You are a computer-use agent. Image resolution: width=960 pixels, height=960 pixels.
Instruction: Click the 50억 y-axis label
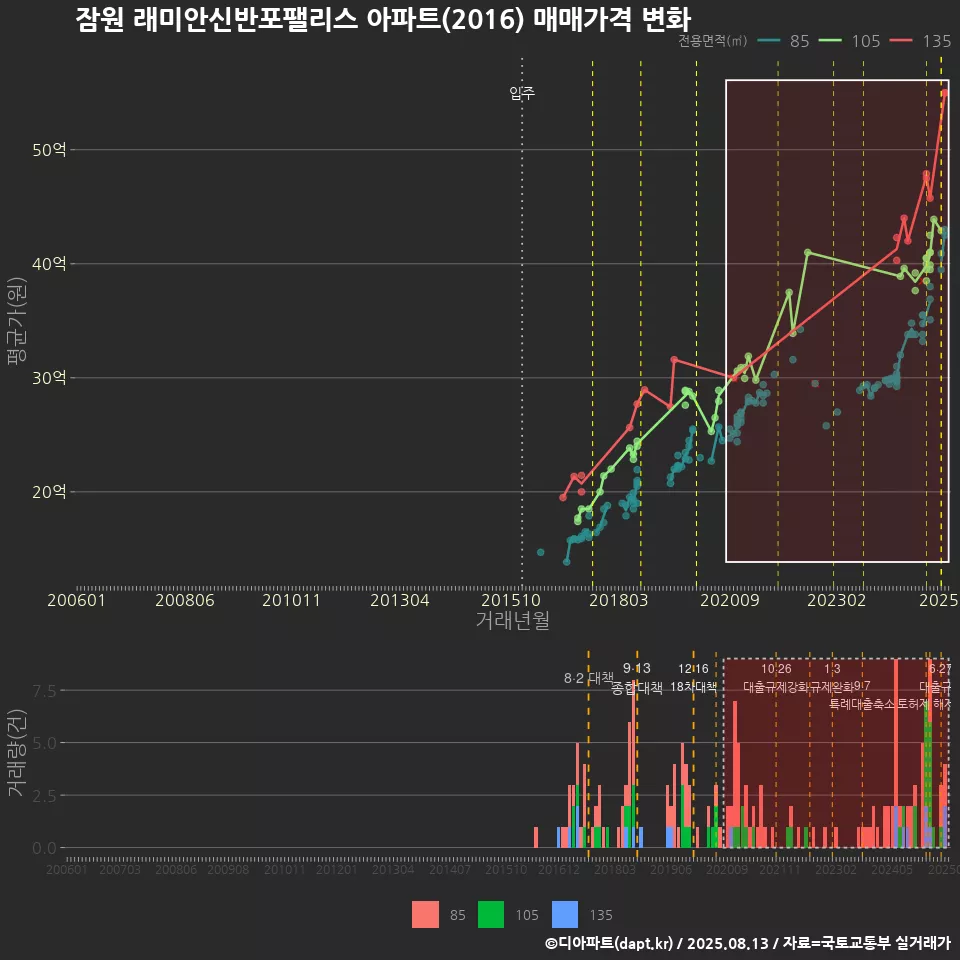pyautogui.click(x=49, y=149)
